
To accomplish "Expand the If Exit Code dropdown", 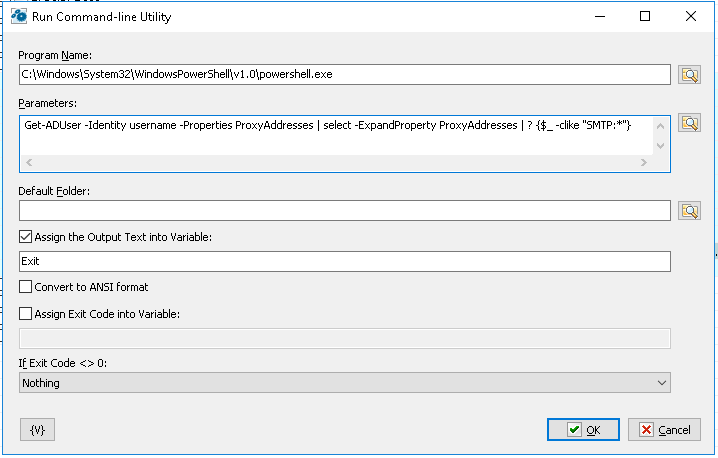I will 660,383.
